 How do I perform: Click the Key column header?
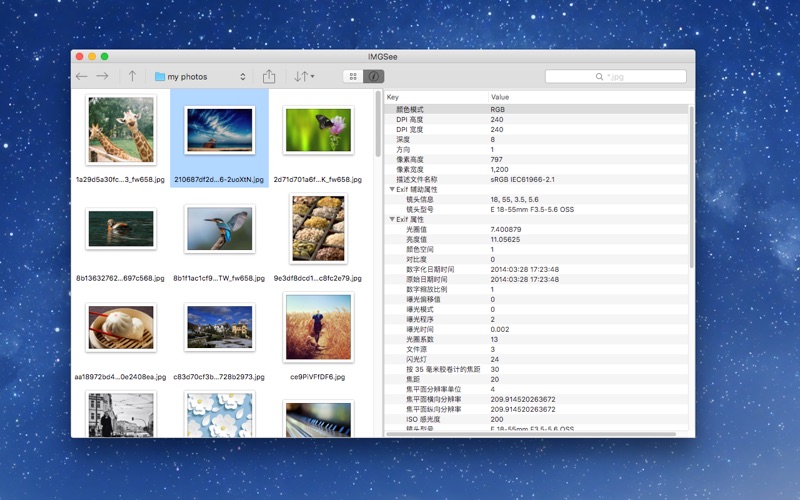436,97
